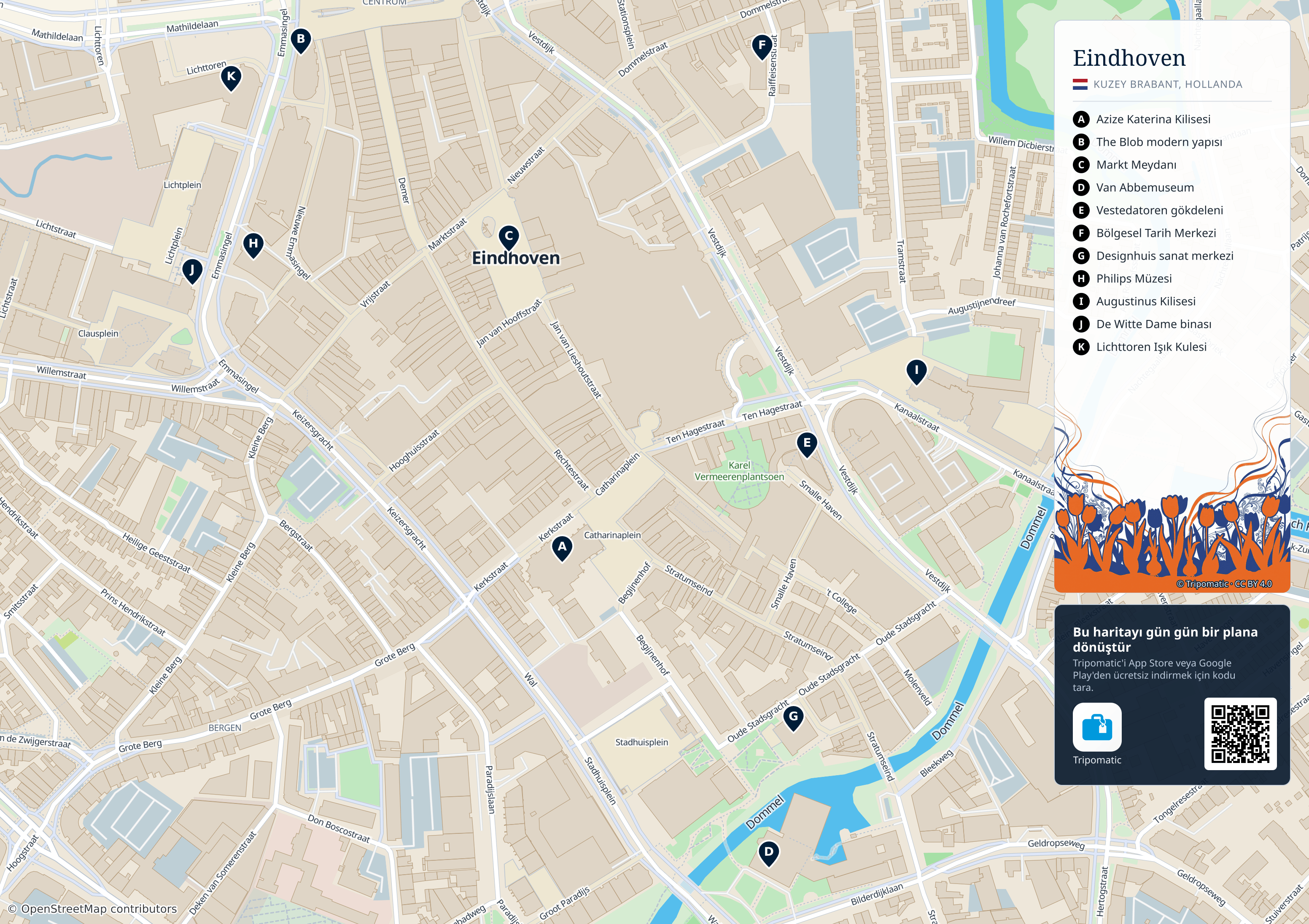
Task: Click legend letter E badge
Action: click(x=1081, y=210)
